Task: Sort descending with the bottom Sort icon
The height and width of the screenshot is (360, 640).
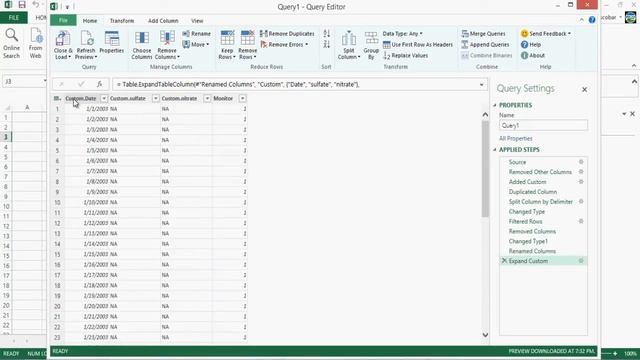Action: [x=327, y=44]
